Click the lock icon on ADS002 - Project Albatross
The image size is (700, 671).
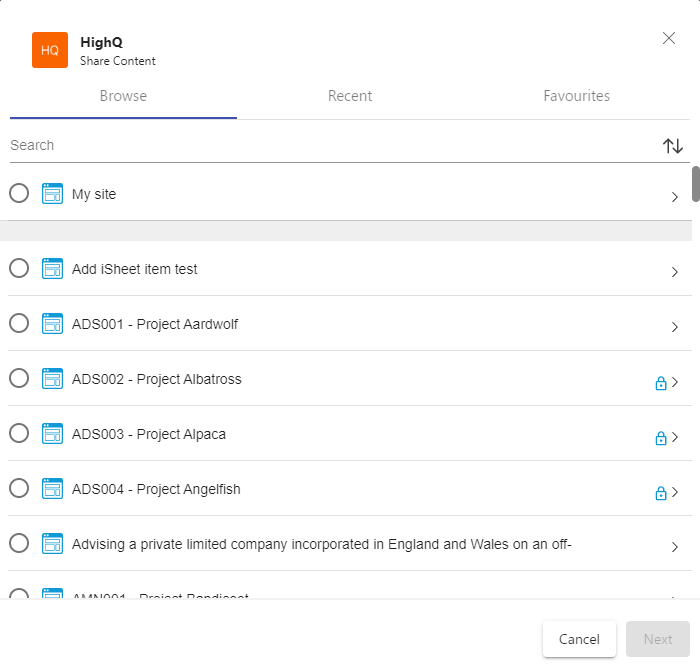(x=660, y=382)
